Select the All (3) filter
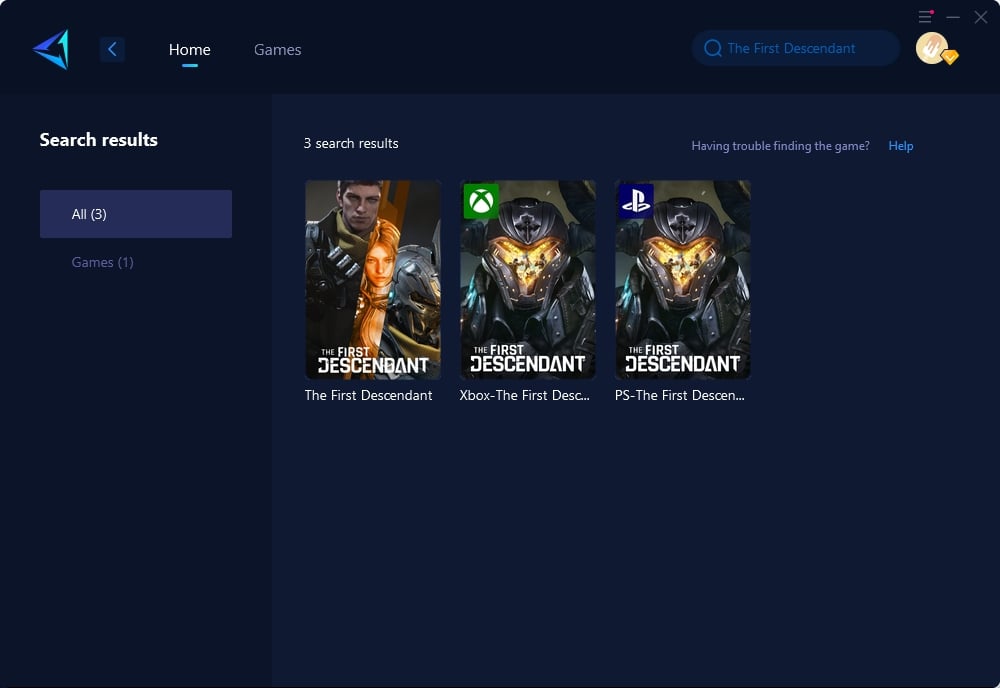 (136, 214)
